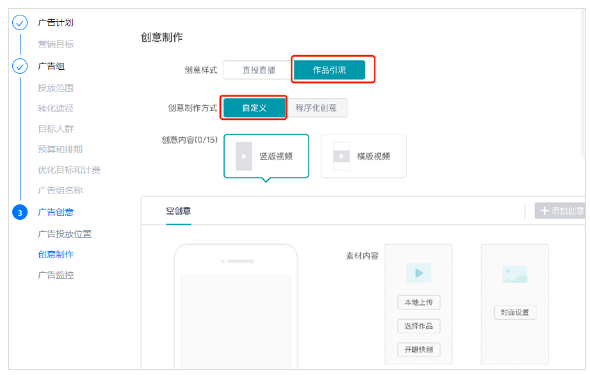Jump to 投放范围 section

pos(56,88)
